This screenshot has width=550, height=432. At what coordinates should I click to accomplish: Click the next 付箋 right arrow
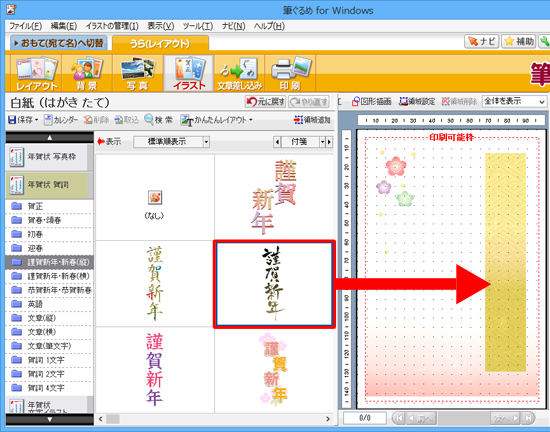[x=329, y=142]
